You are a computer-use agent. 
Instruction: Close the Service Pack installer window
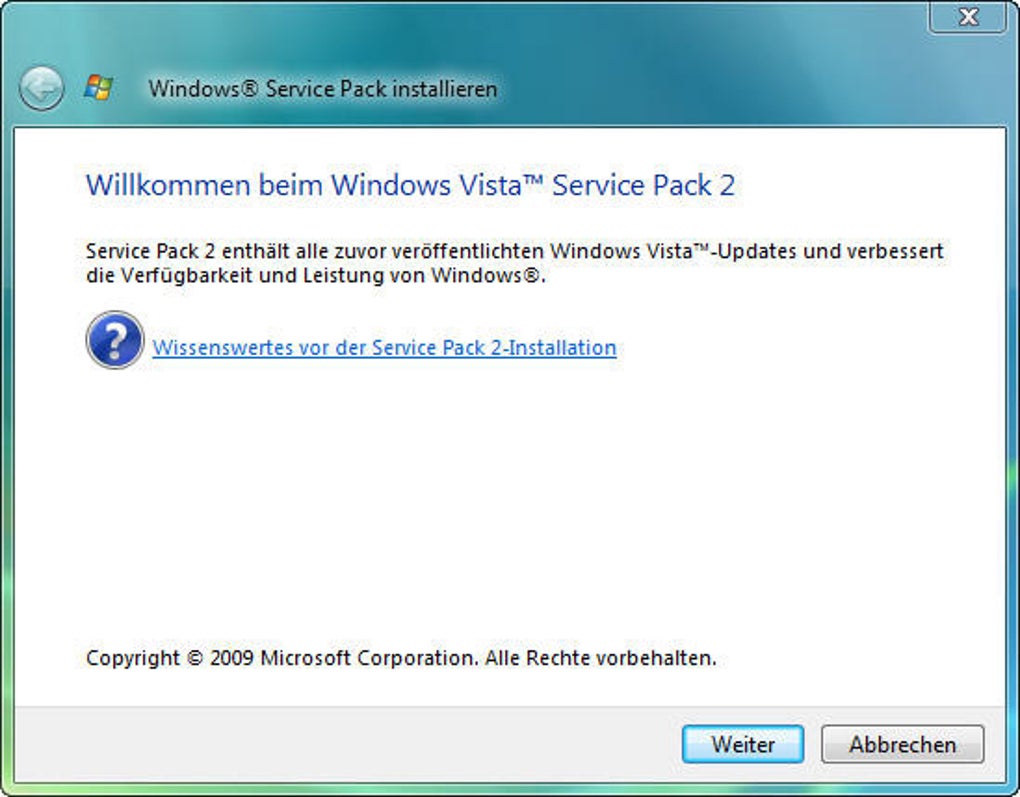point(967,16)
